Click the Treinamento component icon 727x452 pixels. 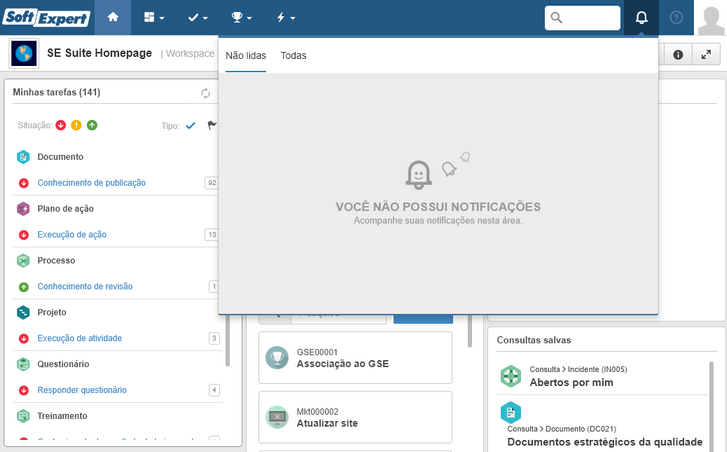(23, 416)
